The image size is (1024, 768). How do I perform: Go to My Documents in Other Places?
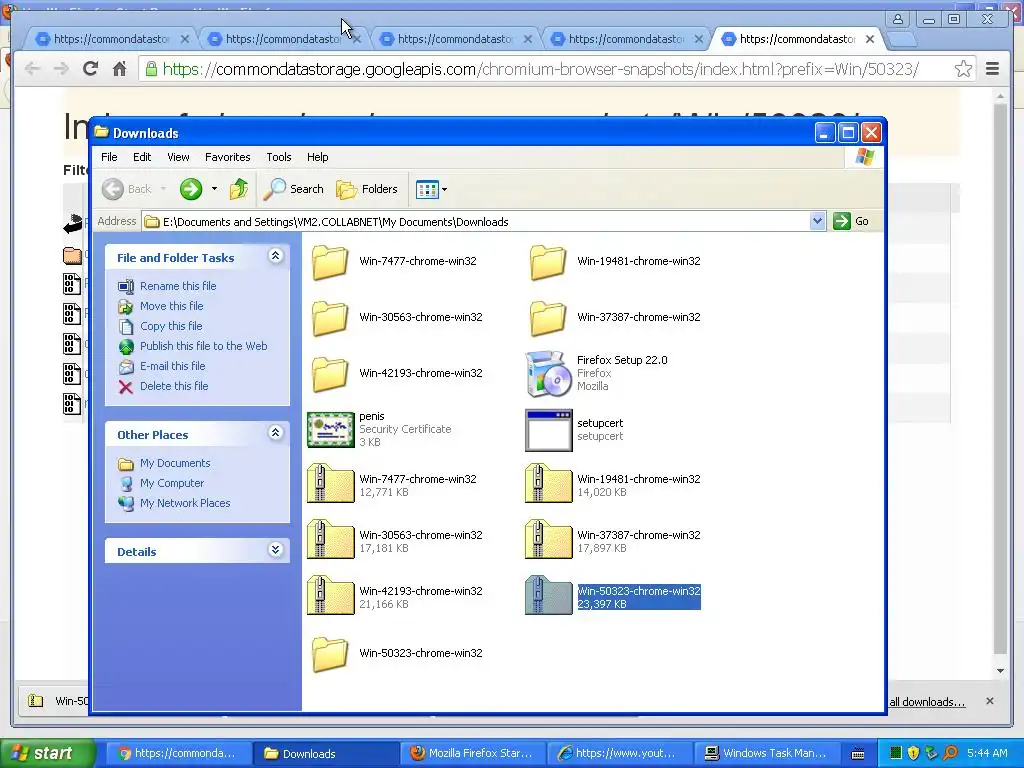click(175, 464)
